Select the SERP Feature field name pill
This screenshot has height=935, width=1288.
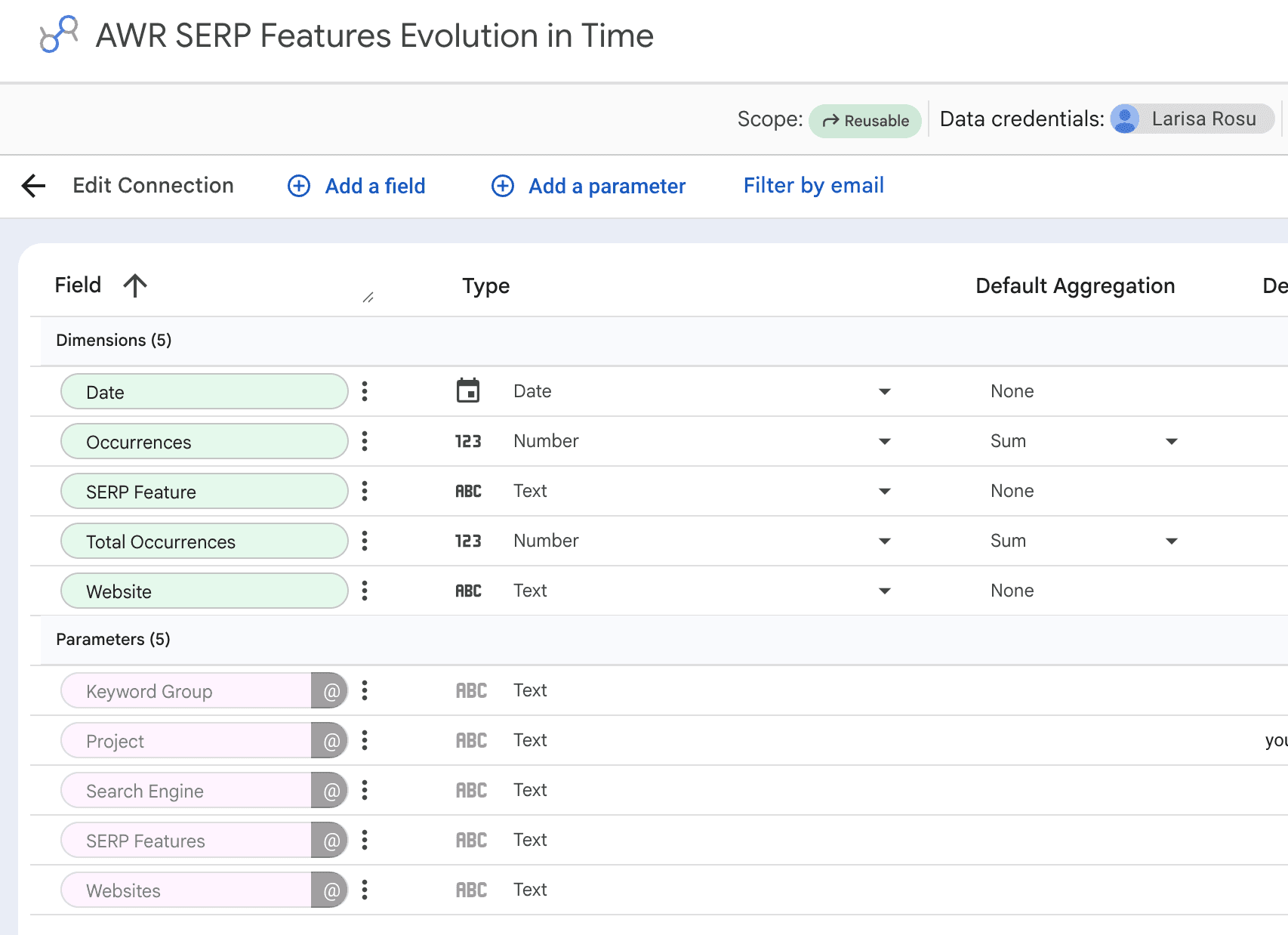pyautogui.click(x=205, y=491)
